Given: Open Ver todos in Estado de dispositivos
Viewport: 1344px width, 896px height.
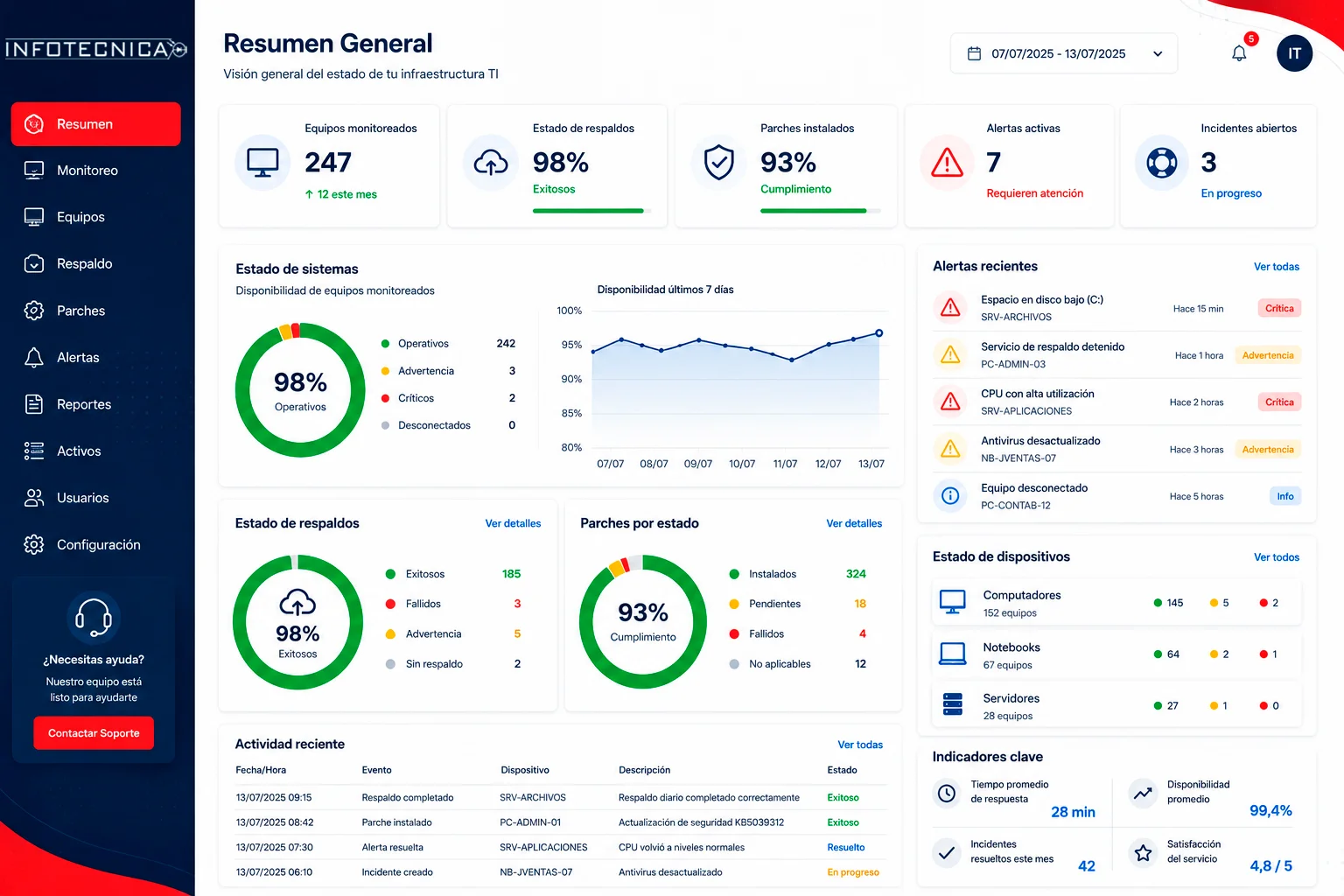Looking at the screenshot, I should [1276, 557].
